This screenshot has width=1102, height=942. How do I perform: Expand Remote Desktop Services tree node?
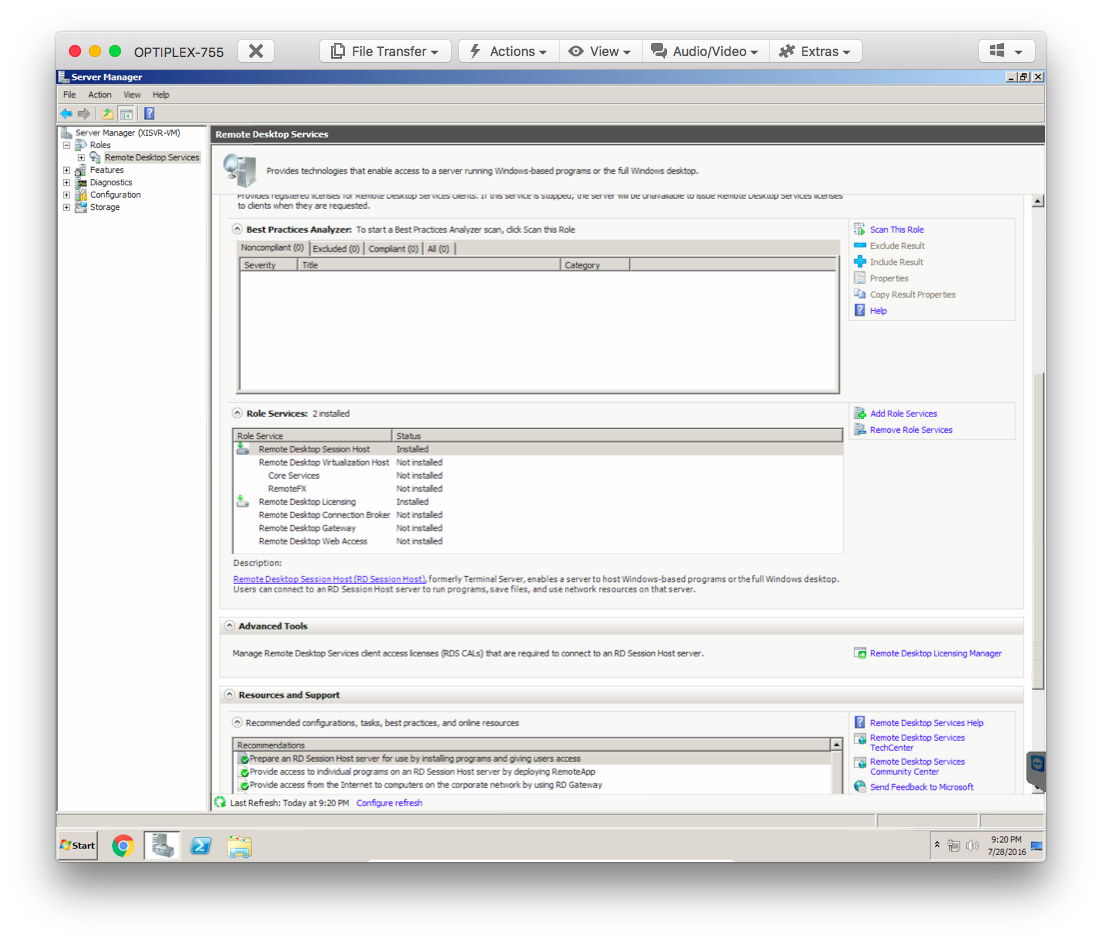click(x=82, y=157)
